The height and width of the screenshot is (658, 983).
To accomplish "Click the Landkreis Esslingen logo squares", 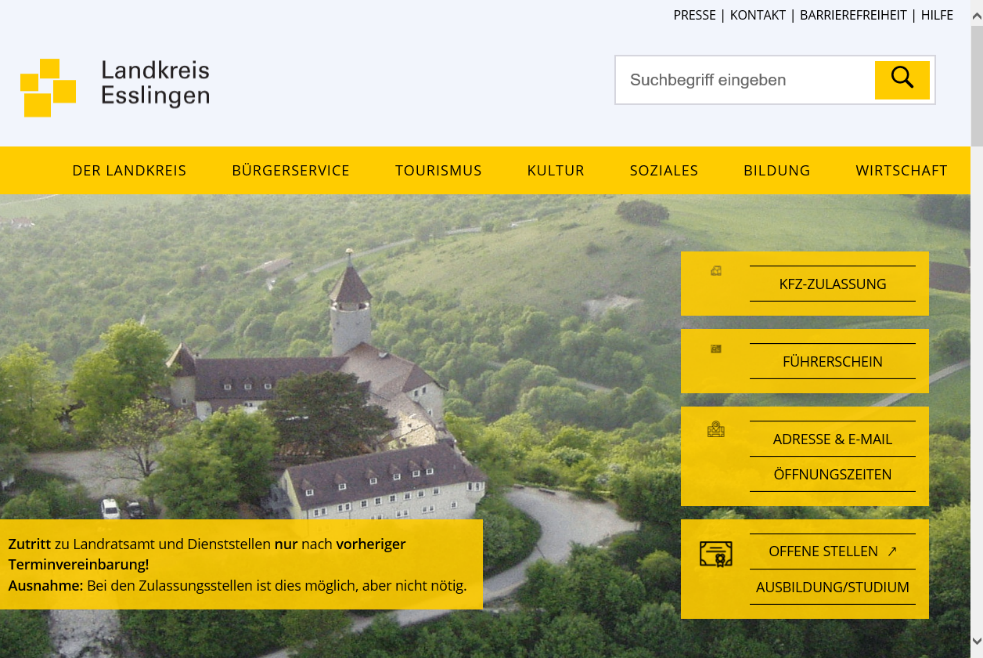I will click(x=48, y=87).
